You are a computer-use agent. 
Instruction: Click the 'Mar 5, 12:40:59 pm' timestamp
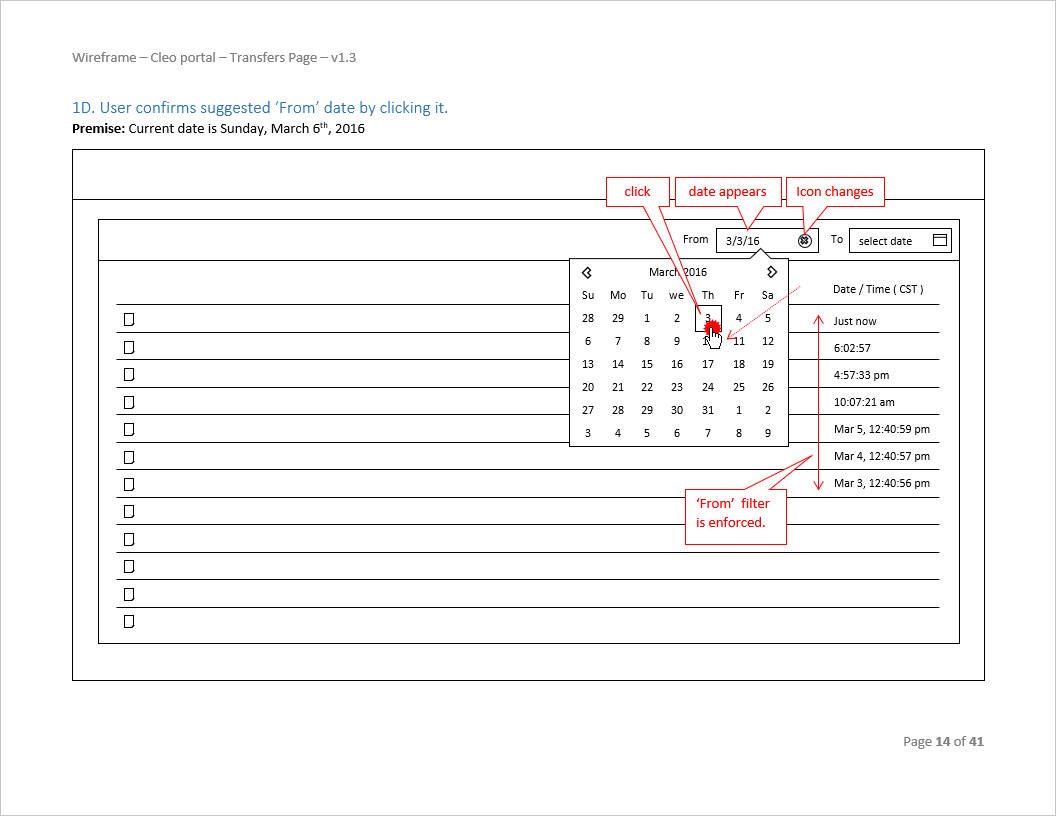coord(882,429)
